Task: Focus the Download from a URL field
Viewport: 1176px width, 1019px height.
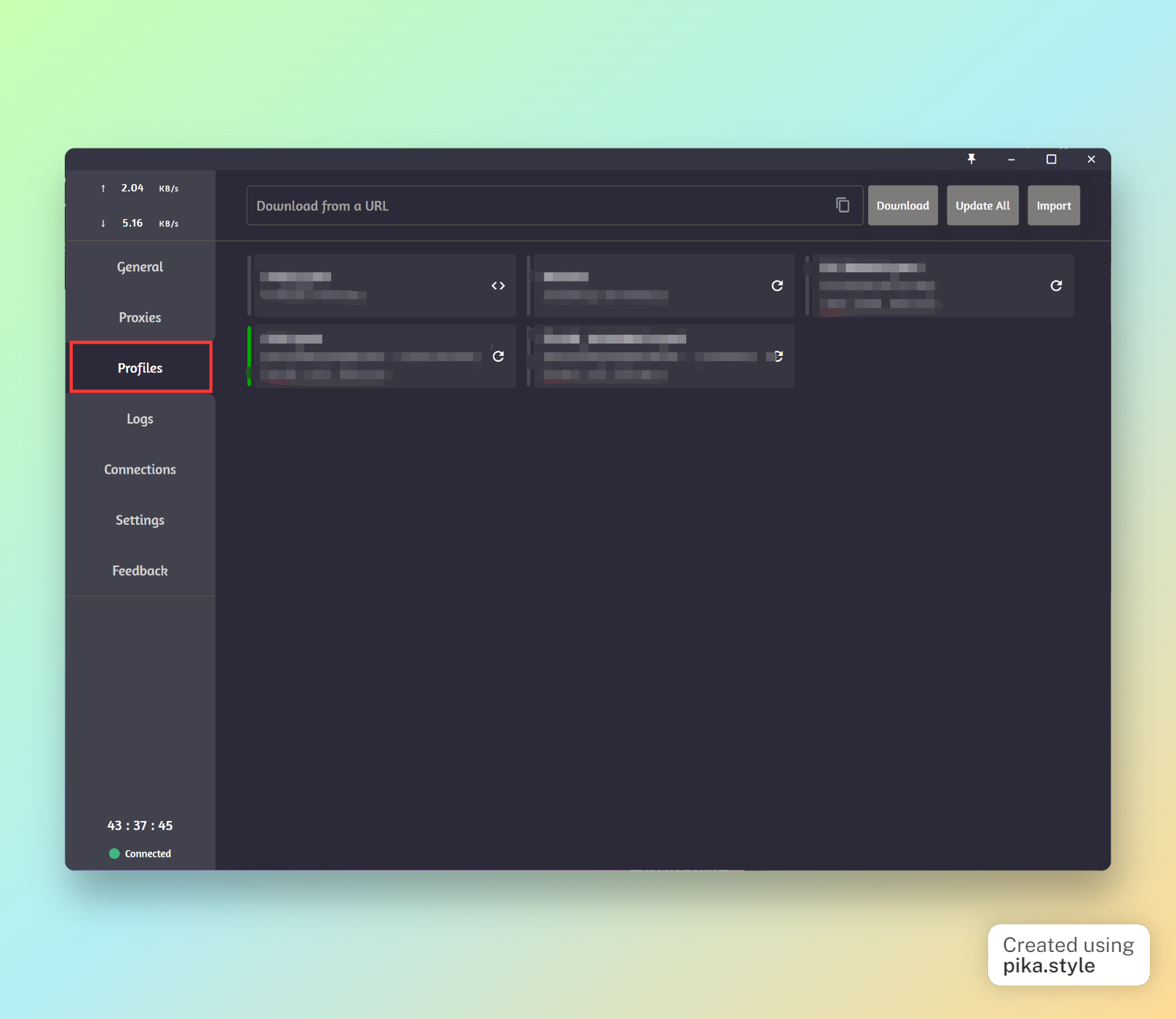Action: tap(539, 205)
